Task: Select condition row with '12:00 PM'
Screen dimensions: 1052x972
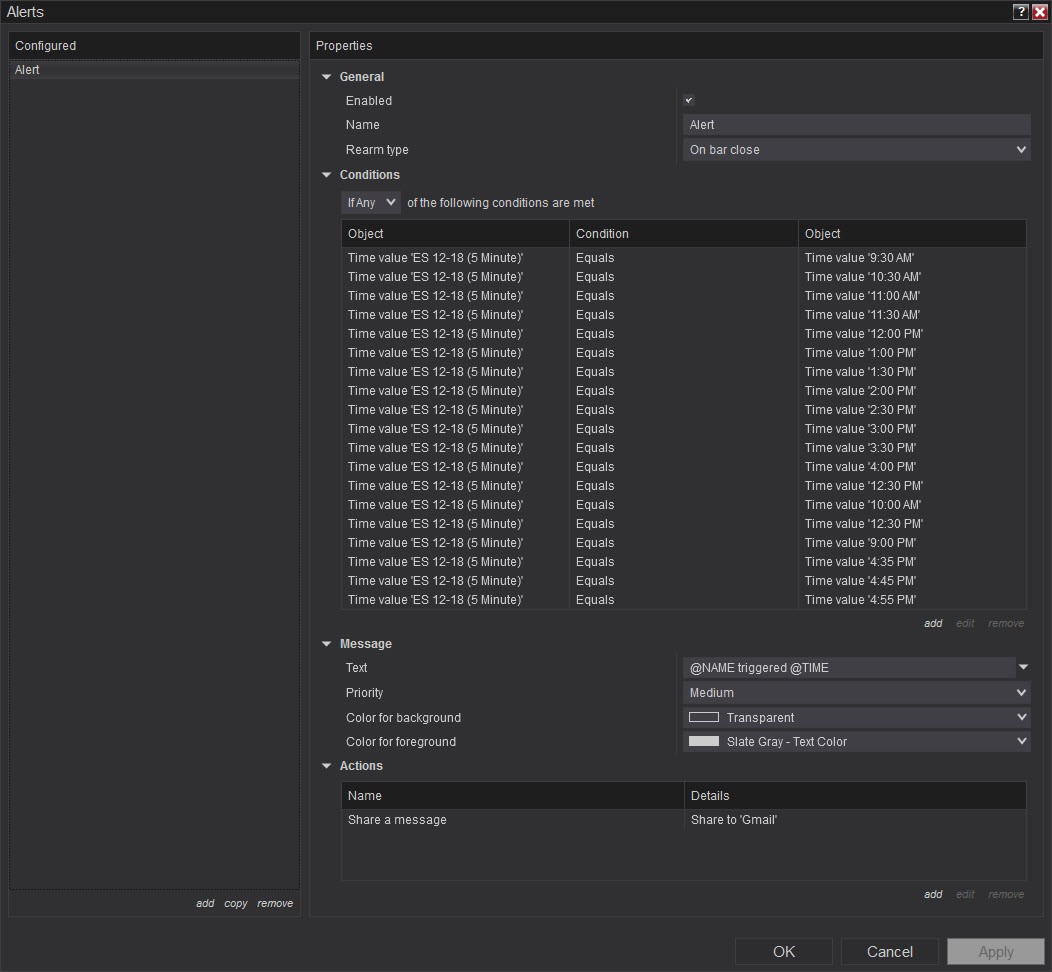Action: 684,334
